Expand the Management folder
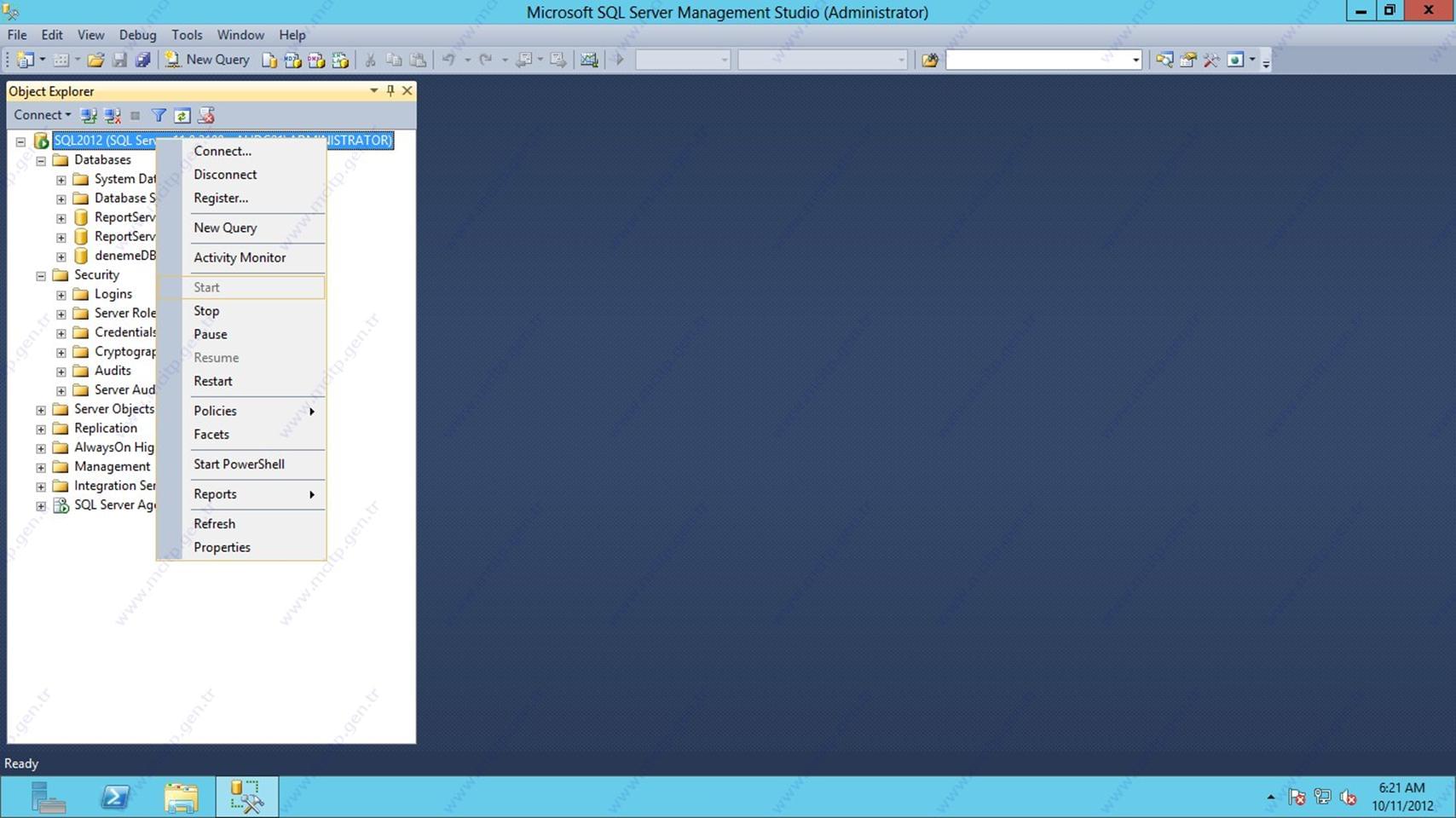The height and width of the screenshot is (818, 1456). 41,467
